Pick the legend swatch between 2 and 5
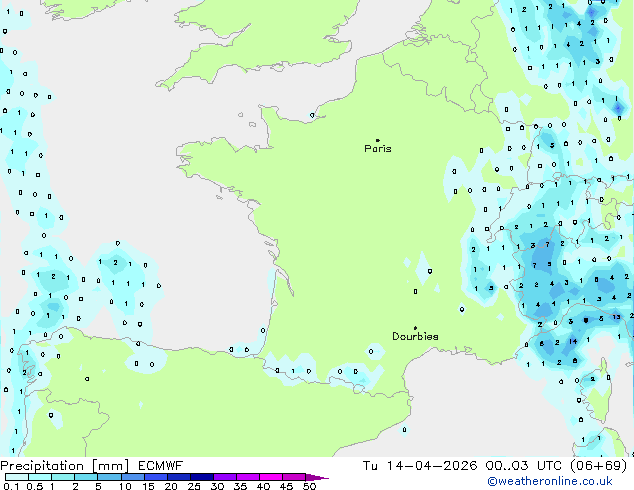Viewport: 634px width, 490px height. point(86,477)
